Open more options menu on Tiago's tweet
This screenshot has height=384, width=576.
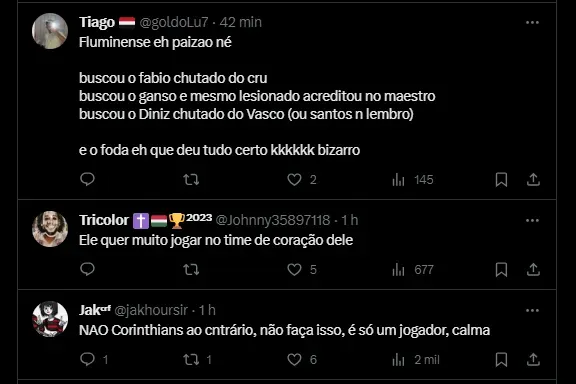532,23
